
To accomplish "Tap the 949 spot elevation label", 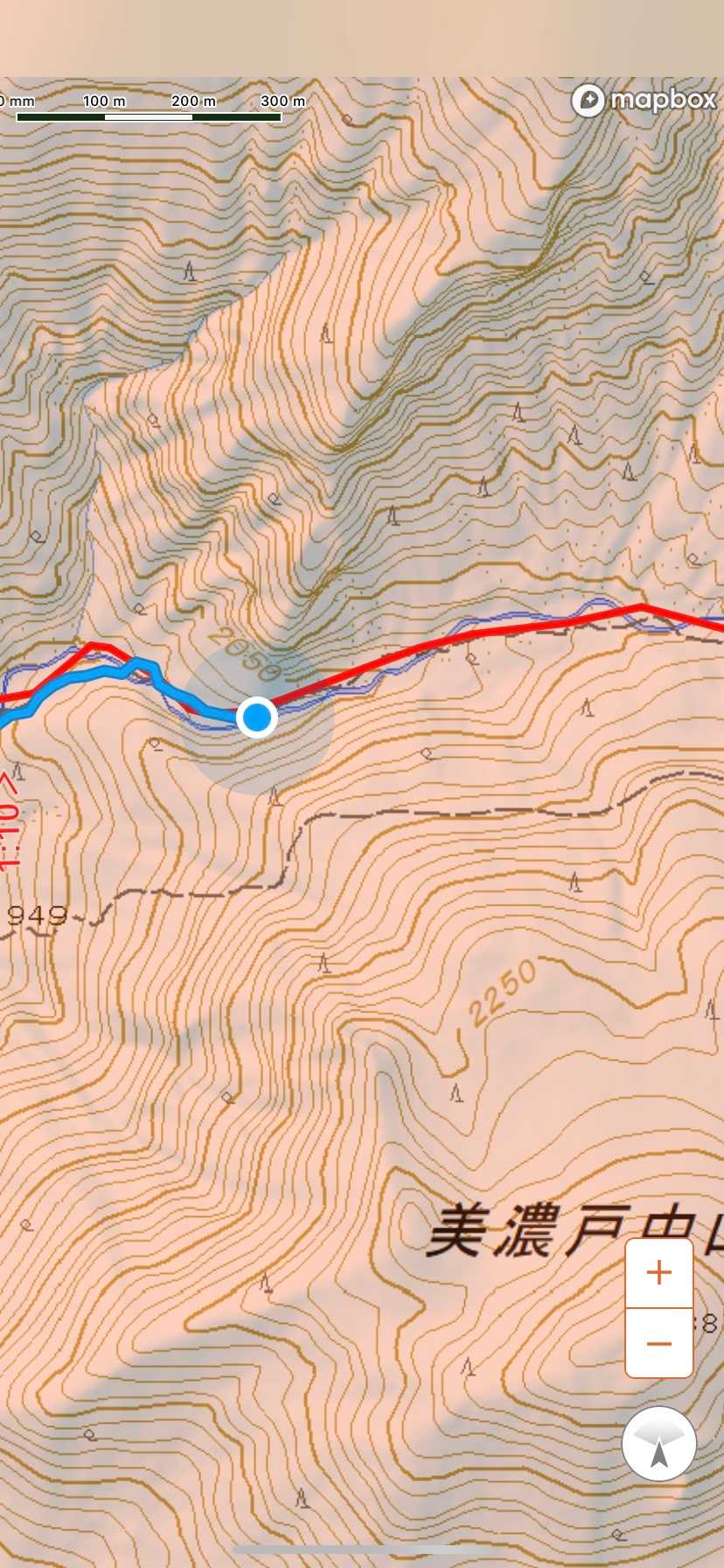I will (x=37, y=915).
